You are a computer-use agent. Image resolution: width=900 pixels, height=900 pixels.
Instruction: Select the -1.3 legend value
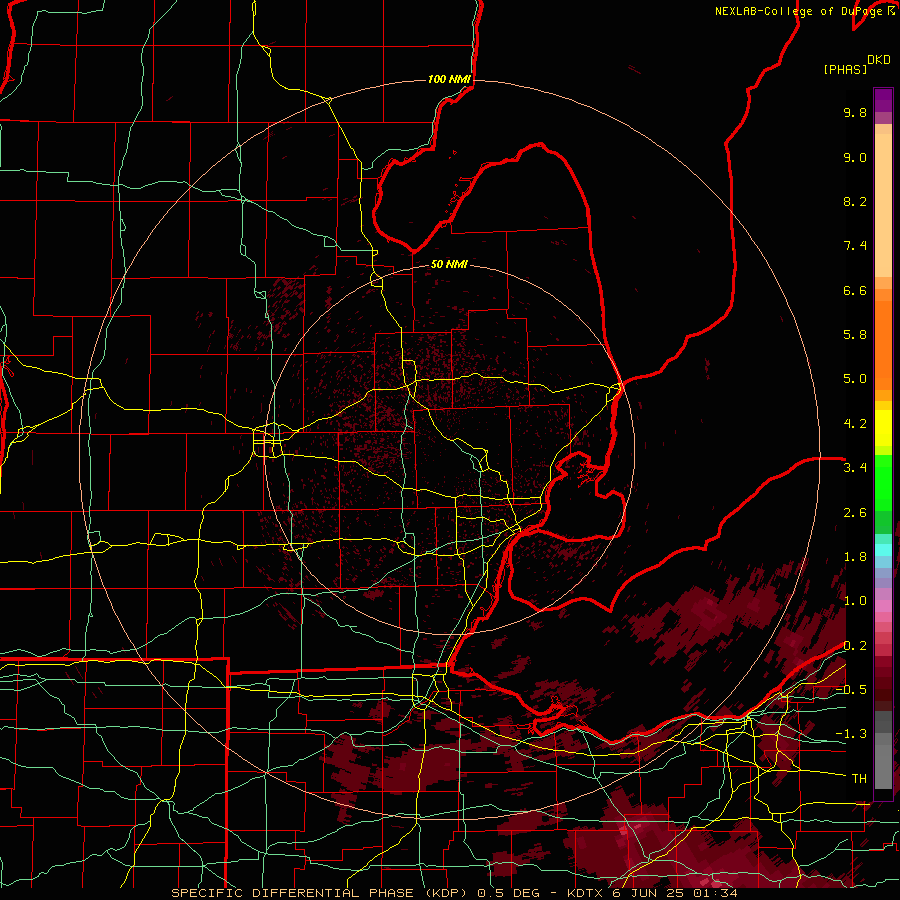tap(851, 734)
